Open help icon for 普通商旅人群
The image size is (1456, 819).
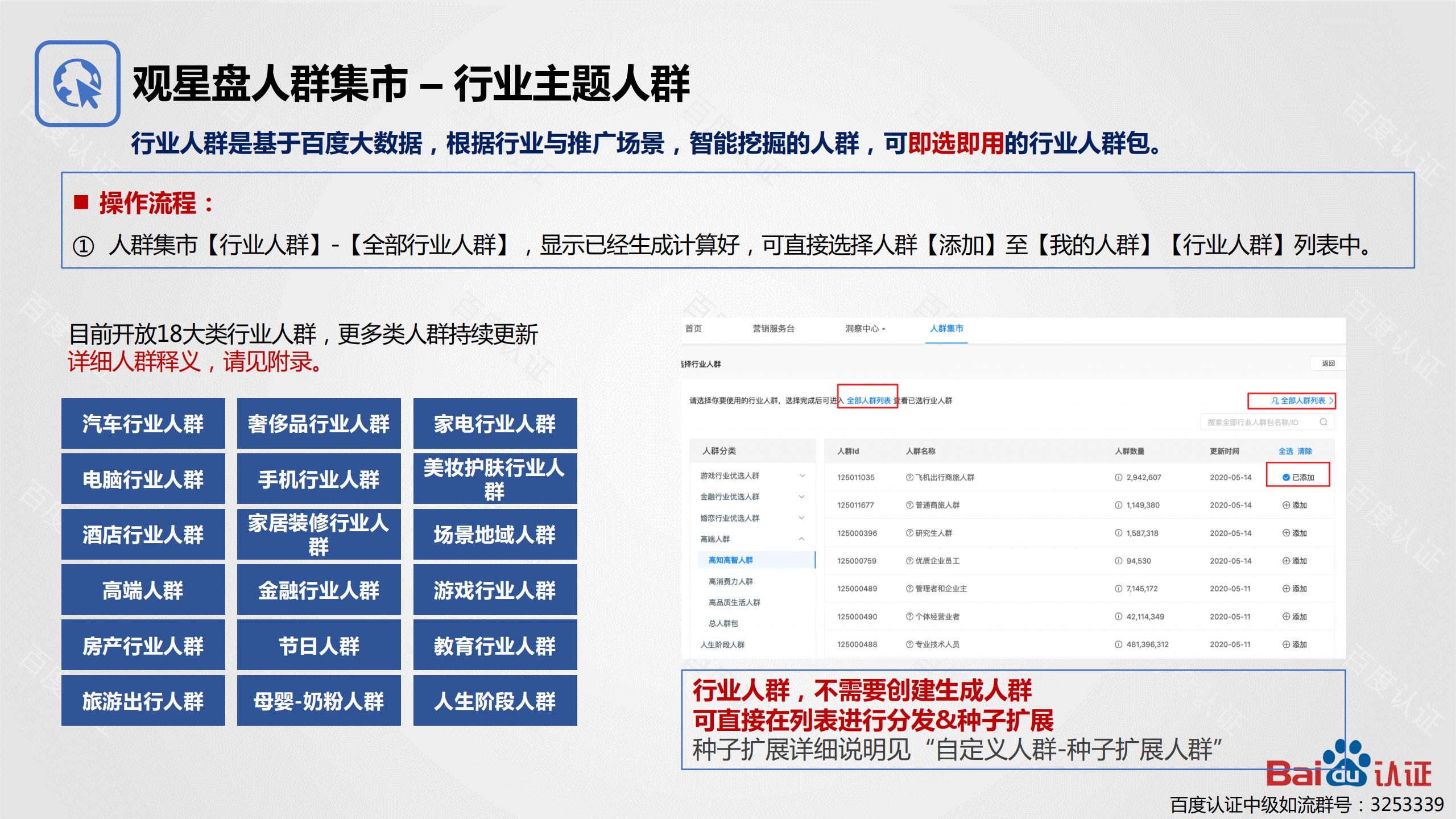909,505
